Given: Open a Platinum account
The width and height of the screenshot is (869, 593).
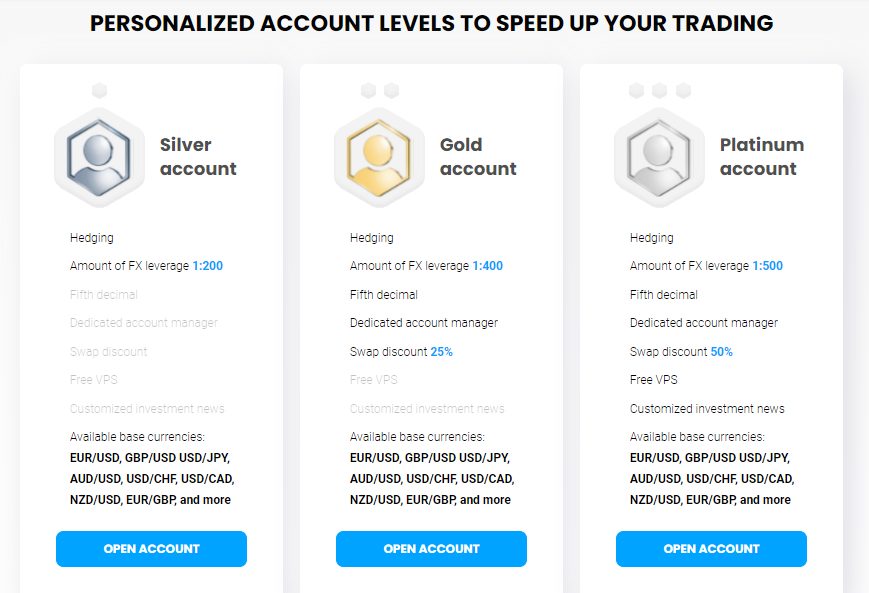Looking at the screenshot, I should pyautogui.click(x=711, y=549).
